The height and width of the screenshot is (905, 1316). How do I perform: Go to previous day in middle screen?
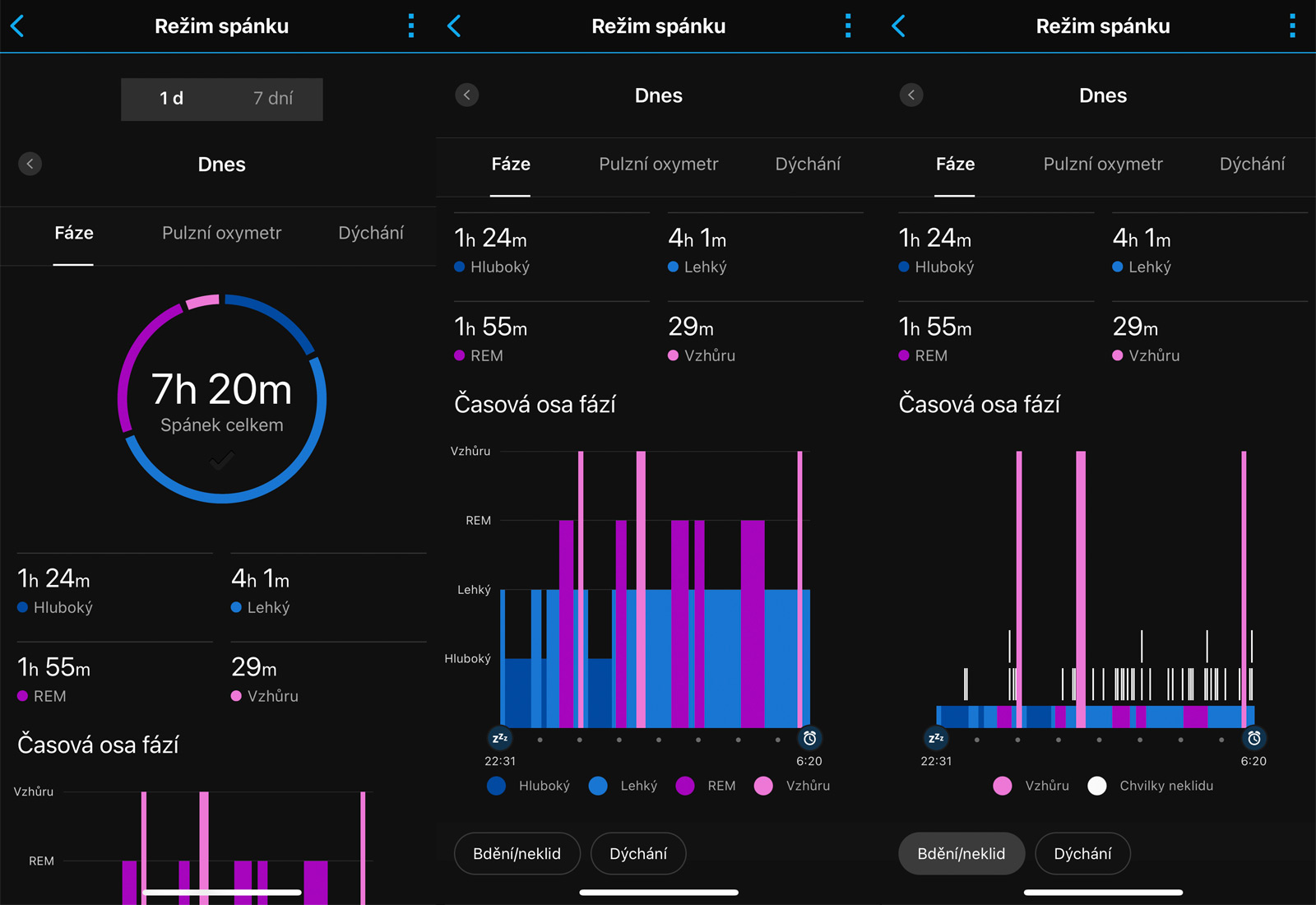(467, 95)
